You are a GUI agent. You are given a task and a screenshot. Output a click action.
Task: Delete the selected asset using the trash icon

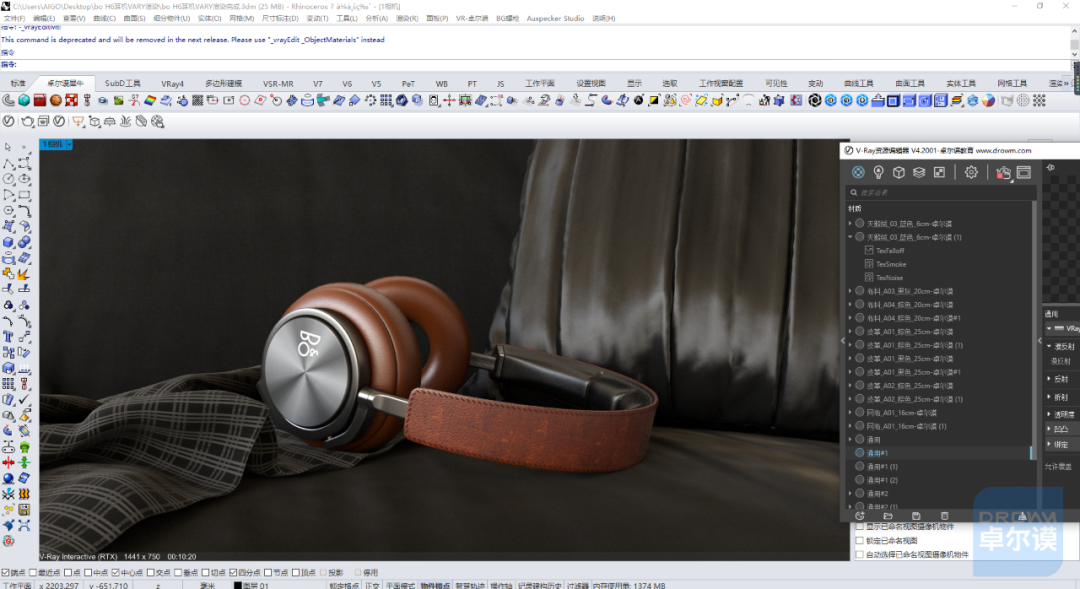[x=944, y=516]
